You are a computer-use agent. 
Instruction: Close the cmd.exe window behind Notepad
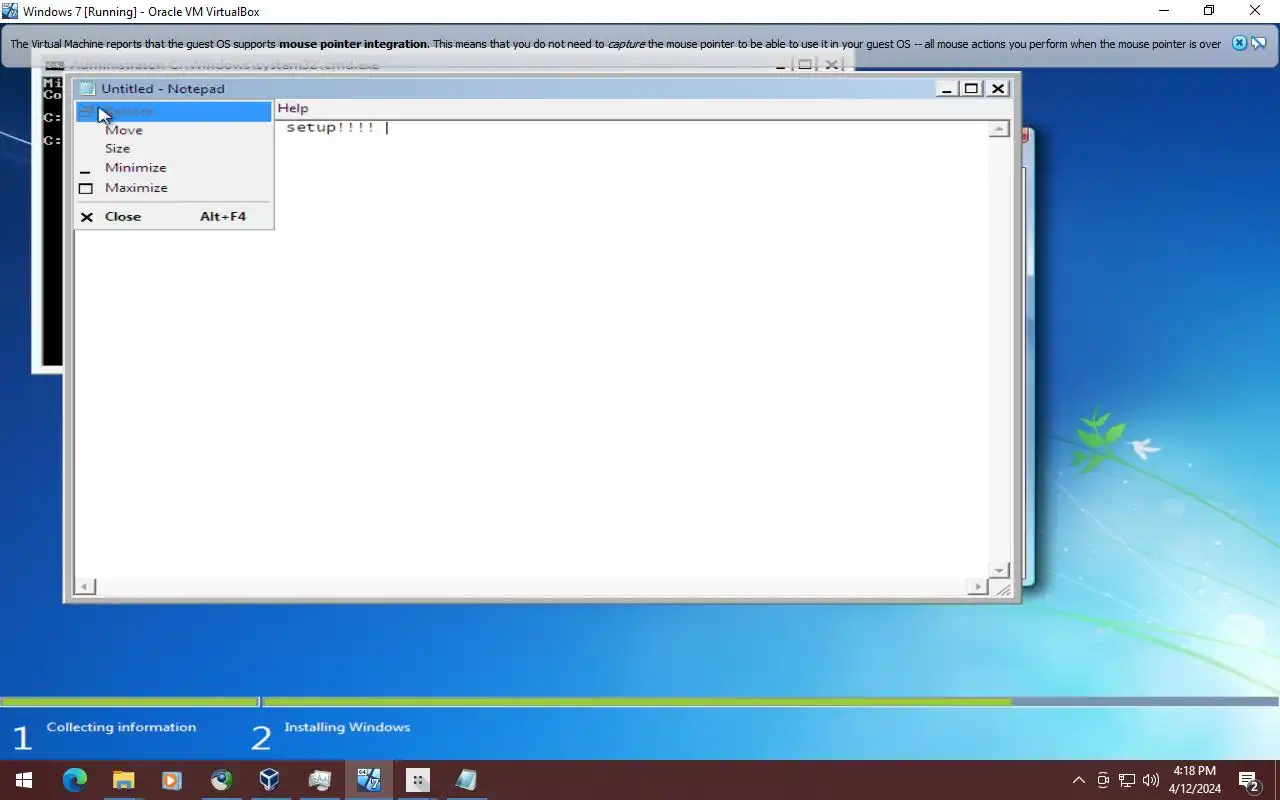tap(833, 64)
